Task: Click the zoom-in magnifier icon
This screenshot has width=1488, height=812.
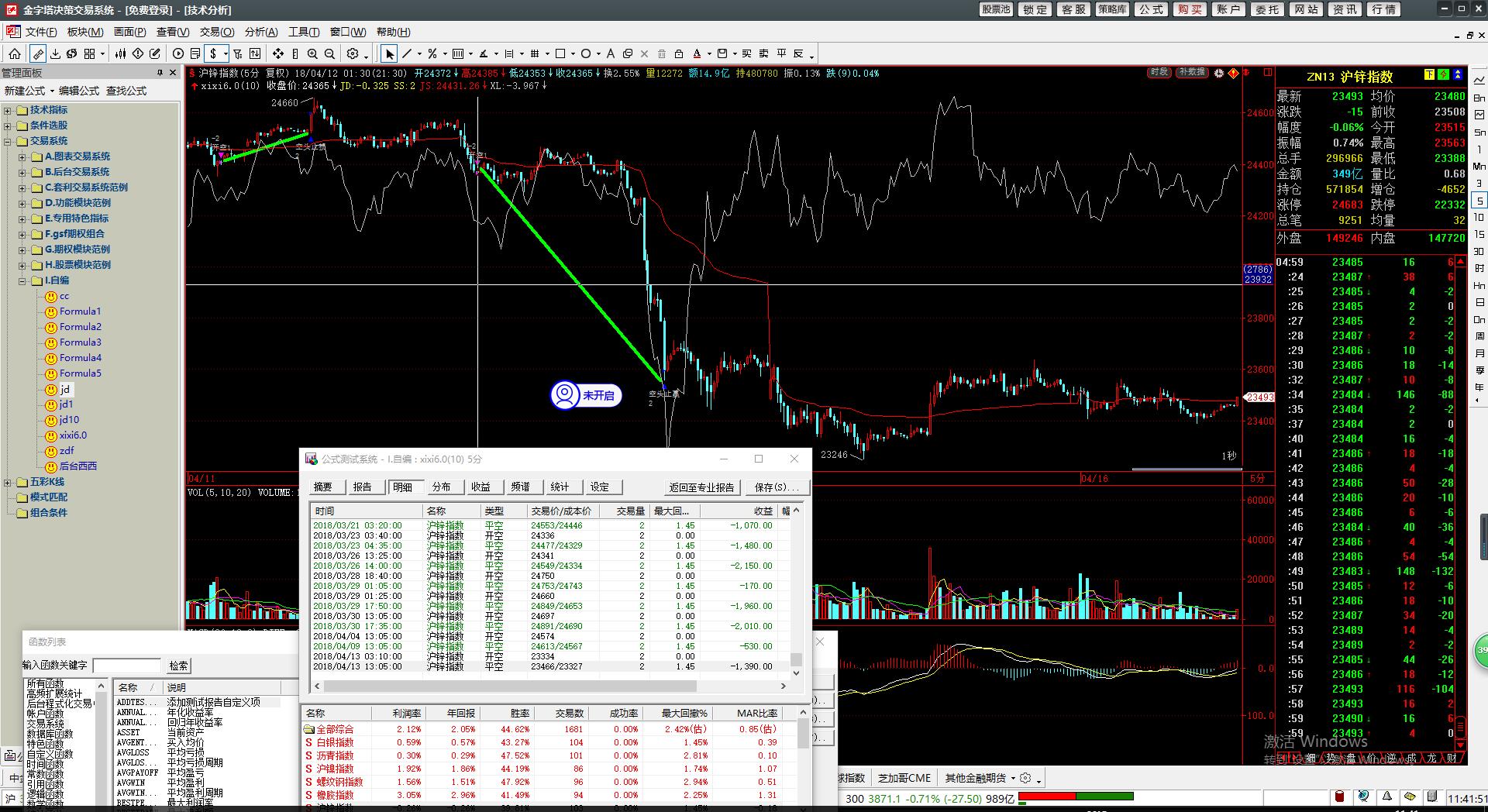Action: (x=312, y=53)
